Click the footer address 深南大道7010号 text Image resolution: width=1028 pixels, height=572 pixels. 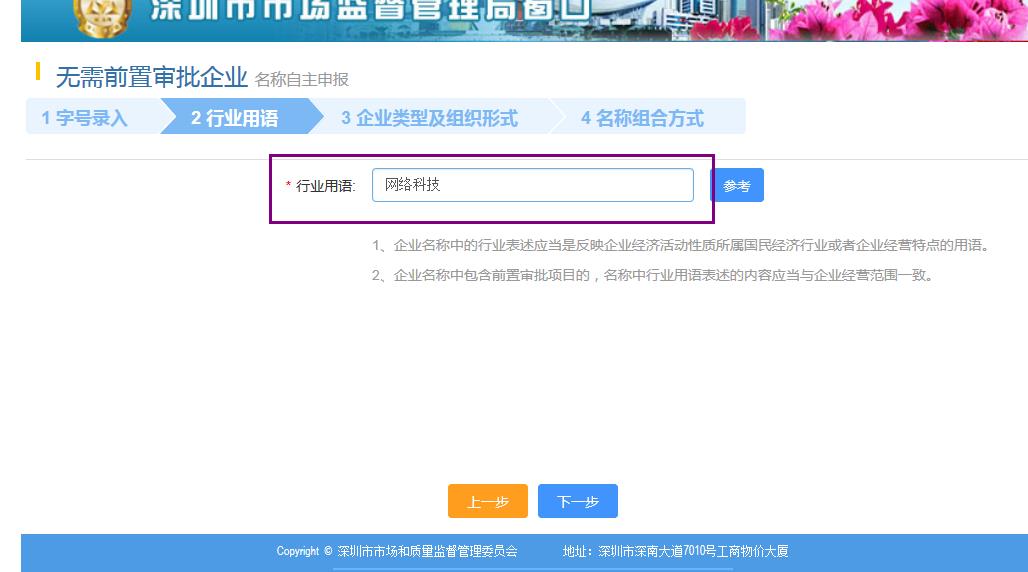click(676, 551)
